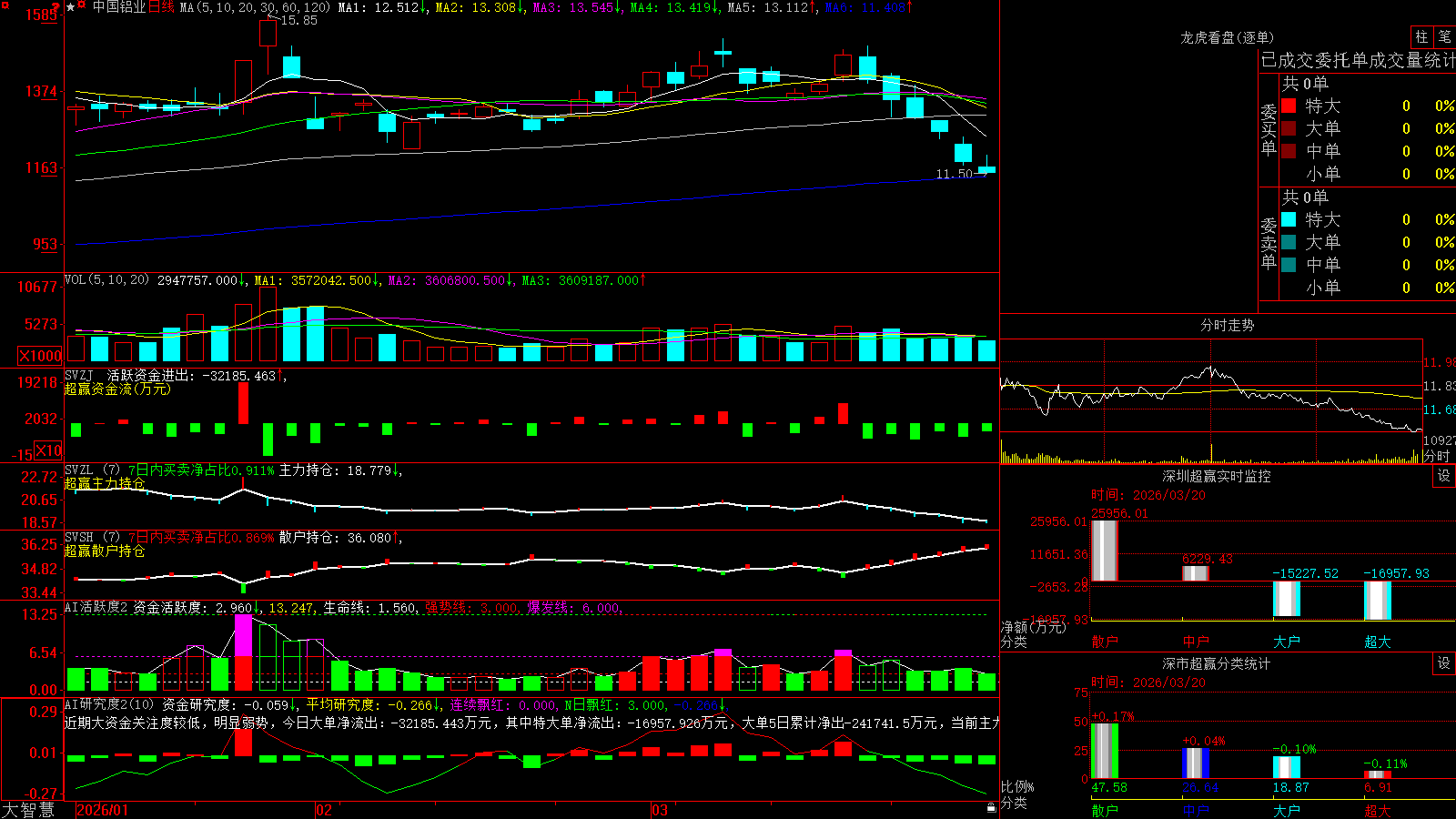Click the SVZL indicator label
Screen dimensions: 1456x819
click(x=79, y=470)
